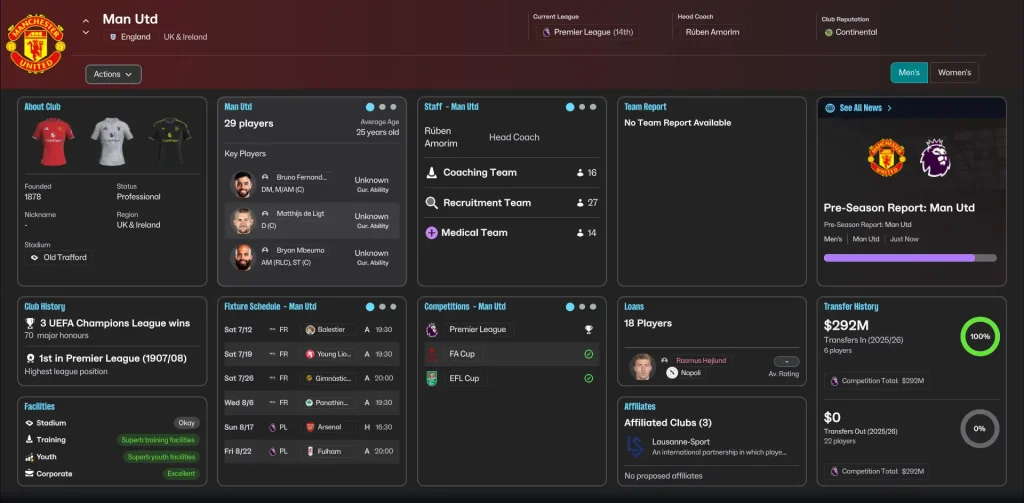Open the Arsenal fixture team chip

click(x=330, y=427)
